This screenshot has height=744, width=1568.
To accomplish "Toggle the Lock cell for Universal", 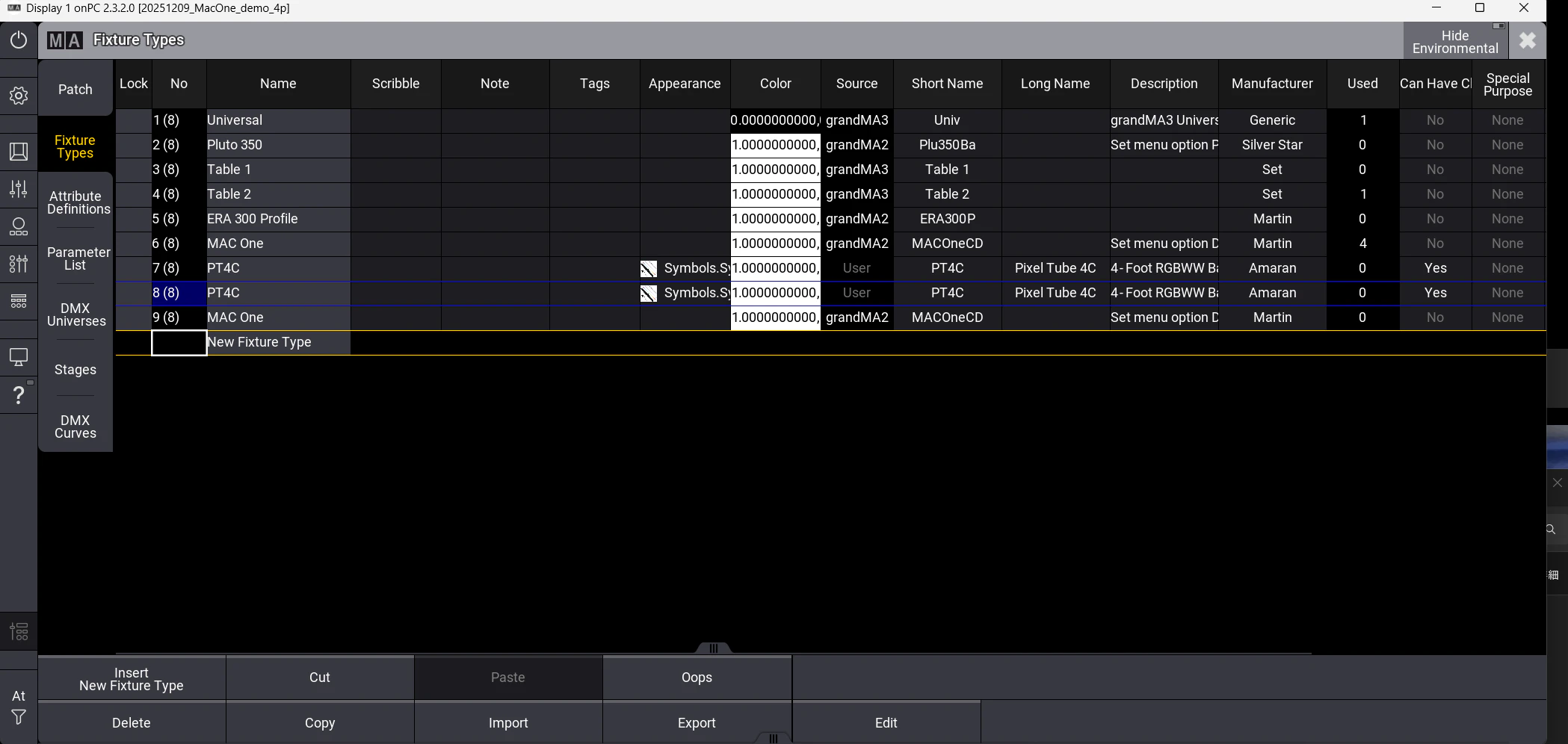I will pos(134,120).
